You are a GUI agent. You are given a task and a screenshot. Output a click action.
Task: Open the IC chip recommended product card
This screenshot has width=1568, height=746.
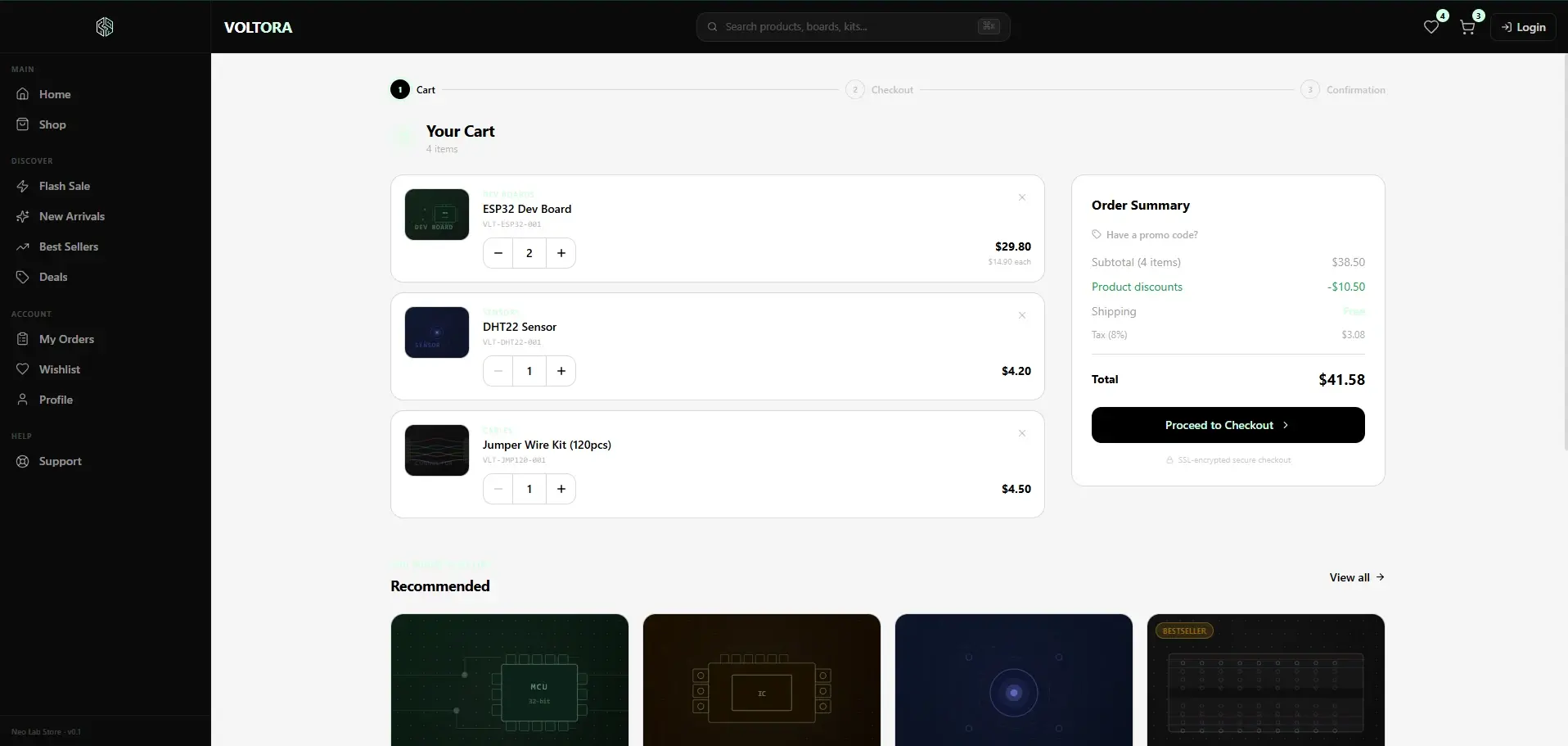pyautogui.click(x=762, y=680)
